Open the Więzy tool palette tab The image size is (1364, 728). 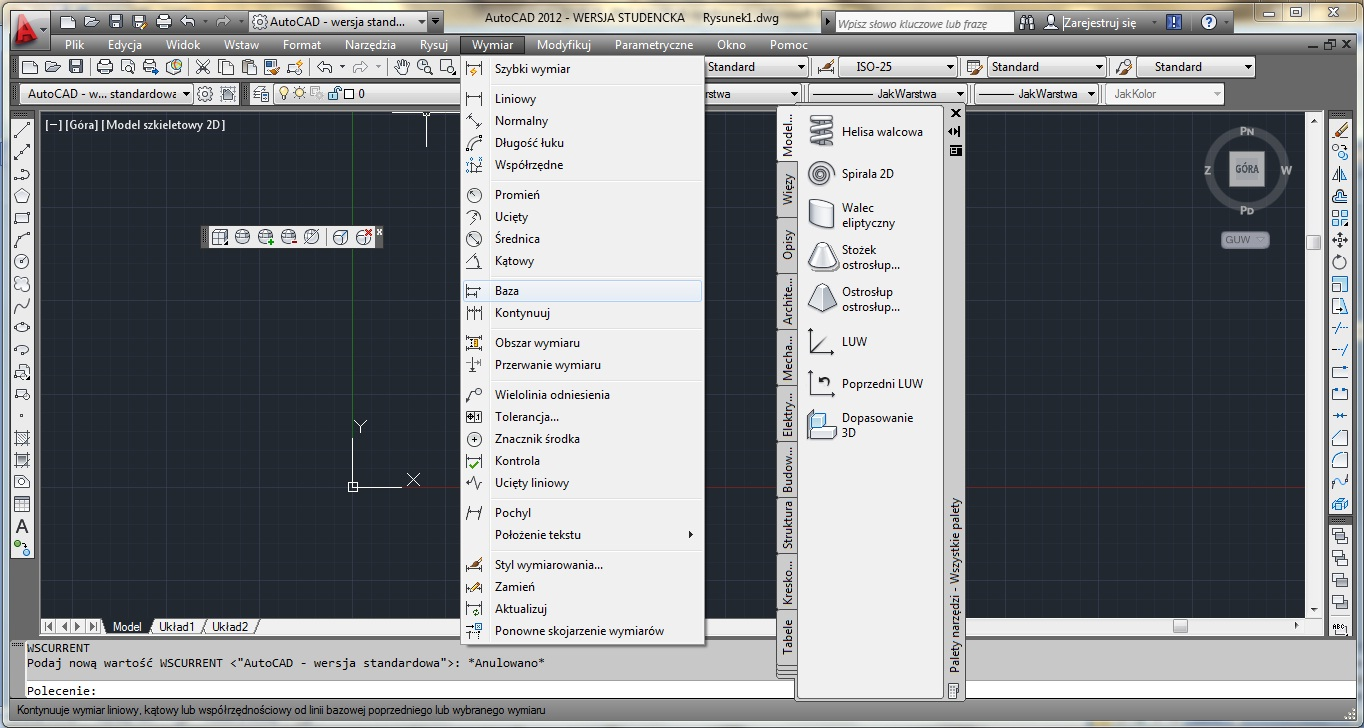(787, 189)
